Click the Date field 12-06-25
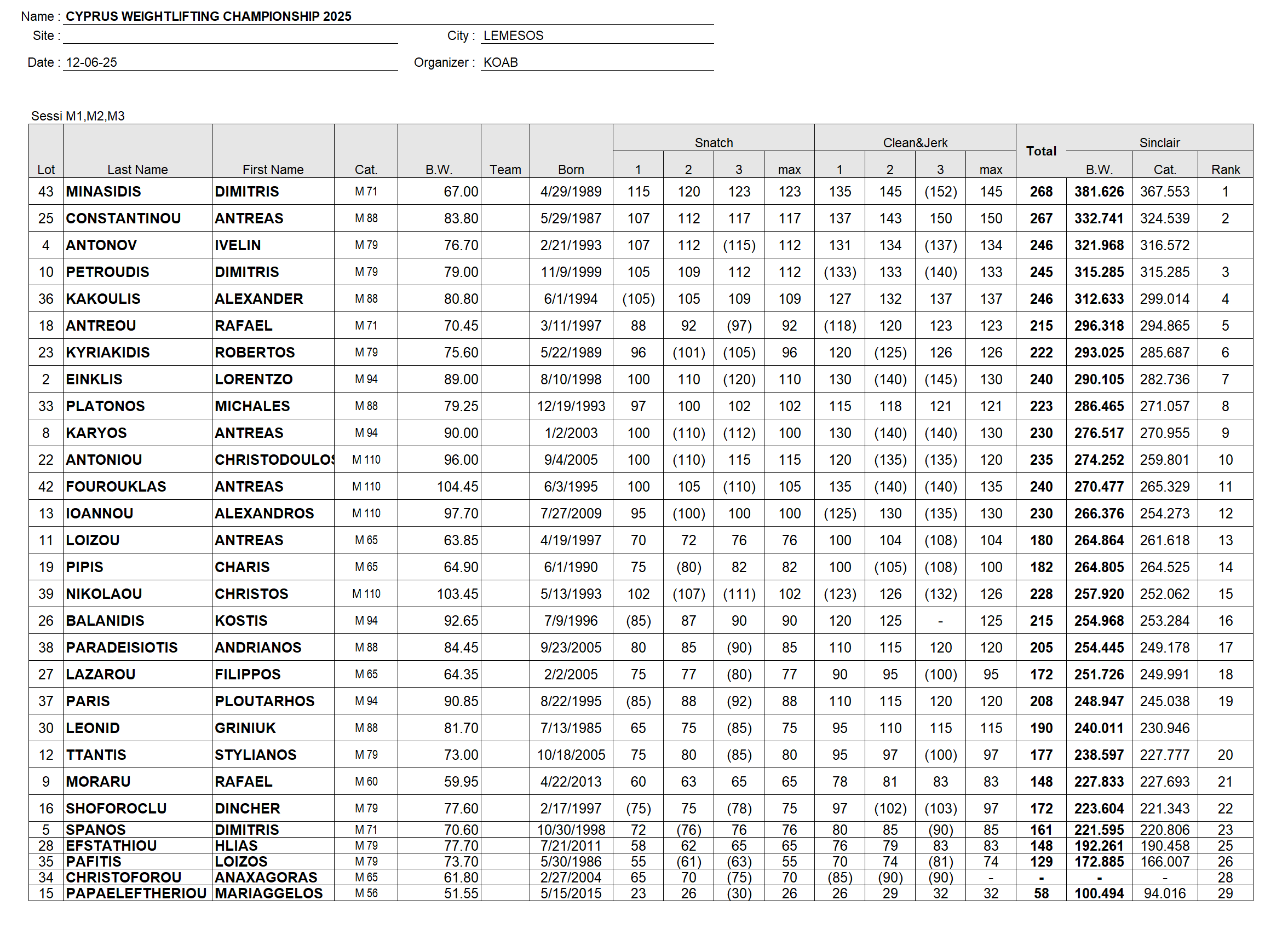 (x=91, y=62)
